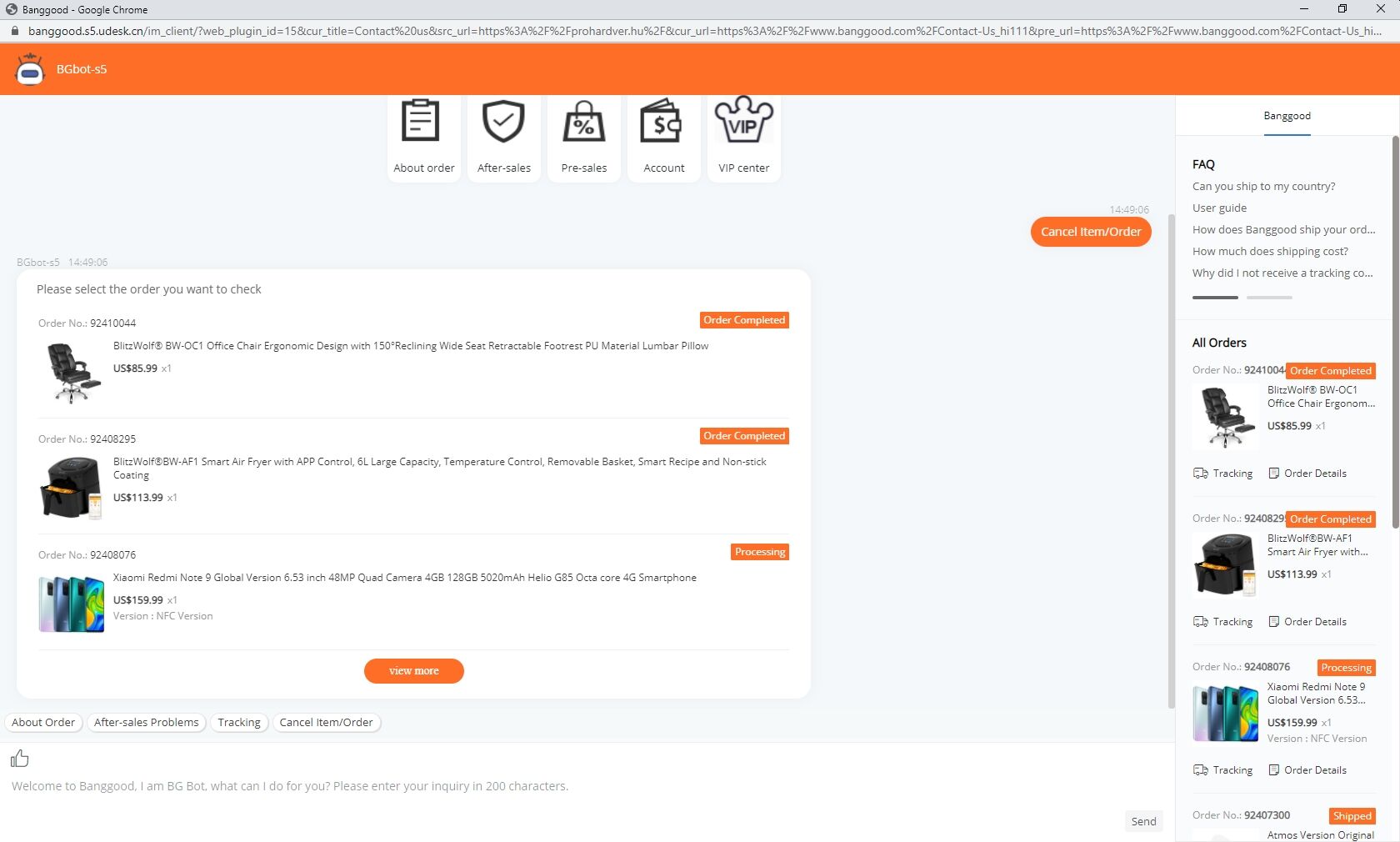Open the User guide FAQ link
Viewport: 1400px width, 842px height.
[x=1219, y=208]
